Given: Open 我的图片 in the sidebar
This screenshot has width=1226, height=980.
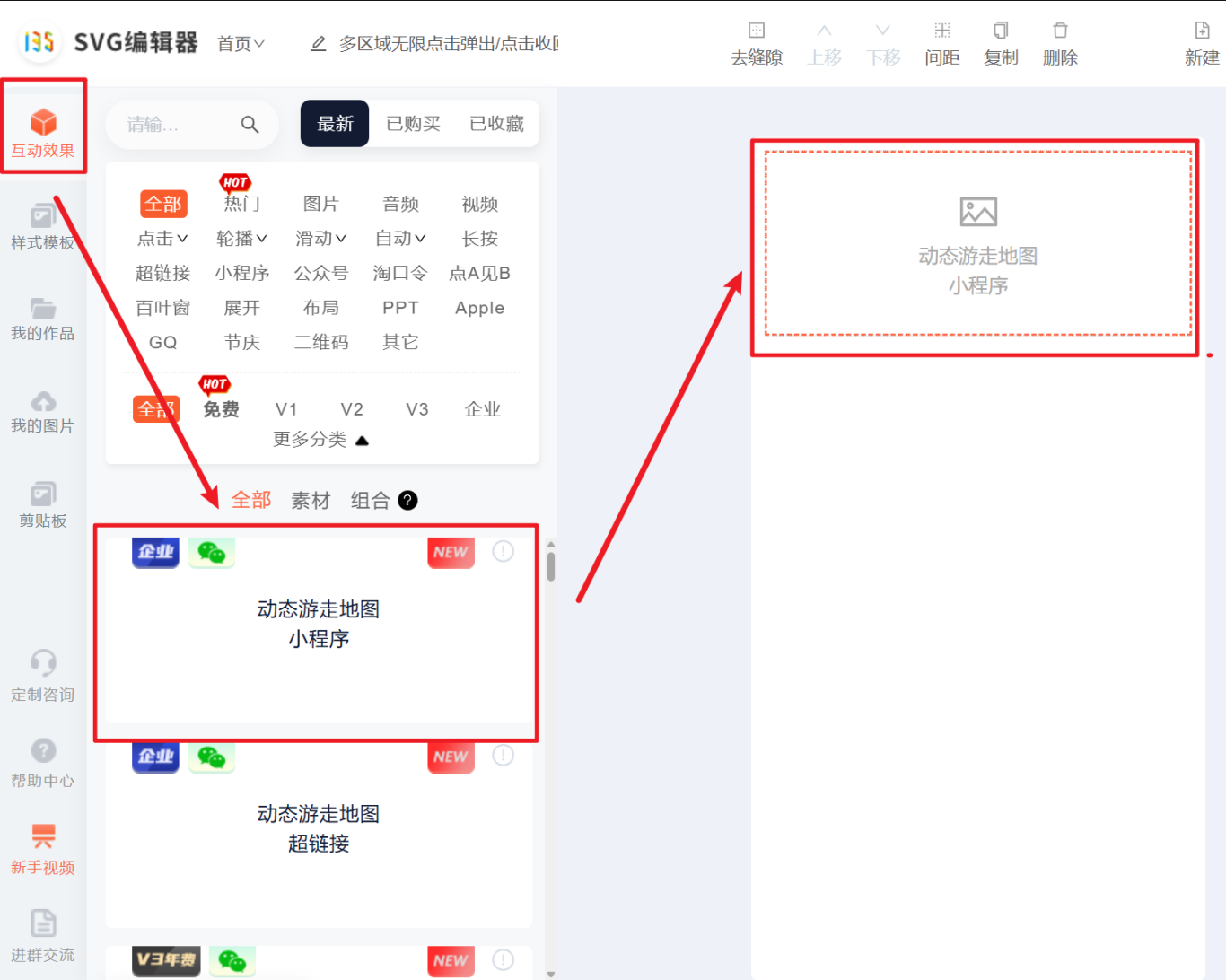Looking at the screenshot, I should click(43, 412).
